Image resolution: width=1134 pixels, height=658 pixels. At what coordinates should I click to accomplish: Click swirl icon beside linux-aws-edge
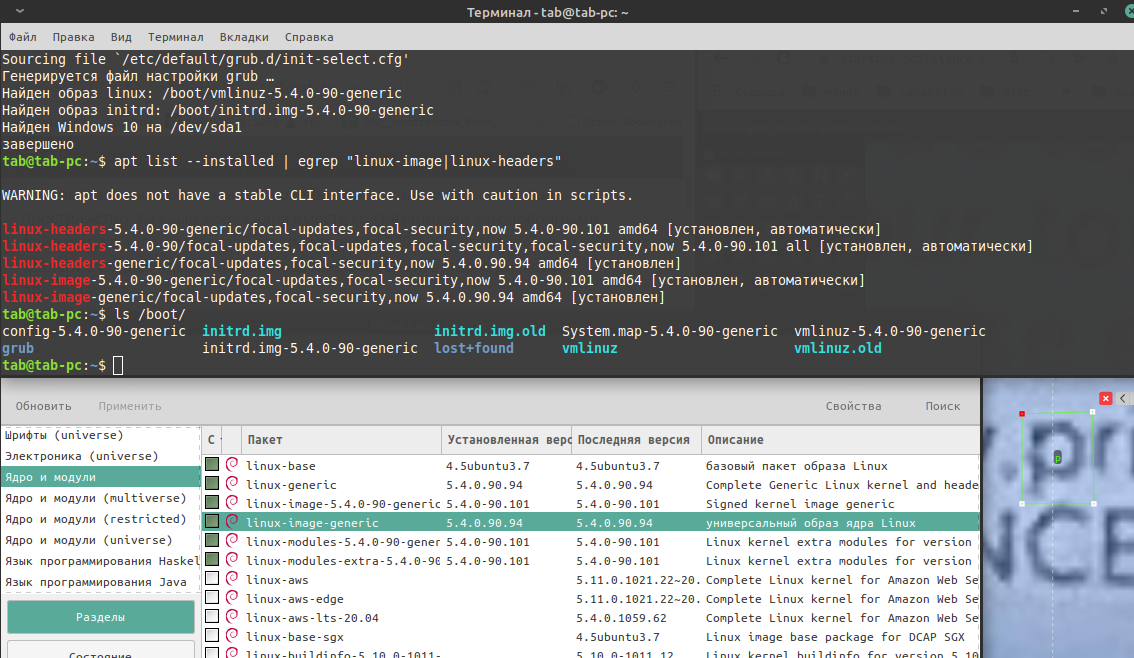click(232, 597)
